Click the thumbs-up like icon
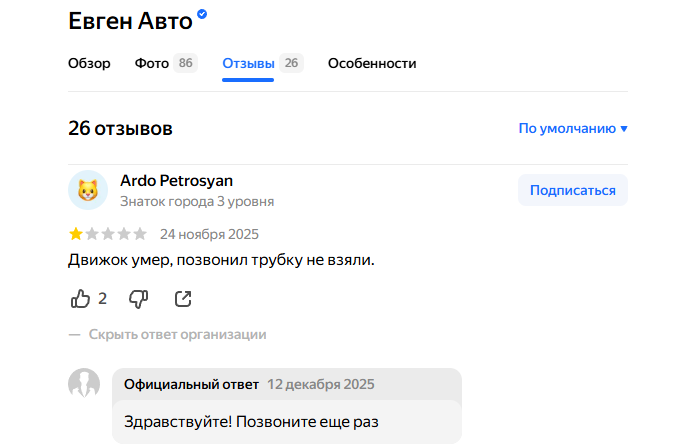690x447 pixels. pyautogui.click(x=81, y=298)
